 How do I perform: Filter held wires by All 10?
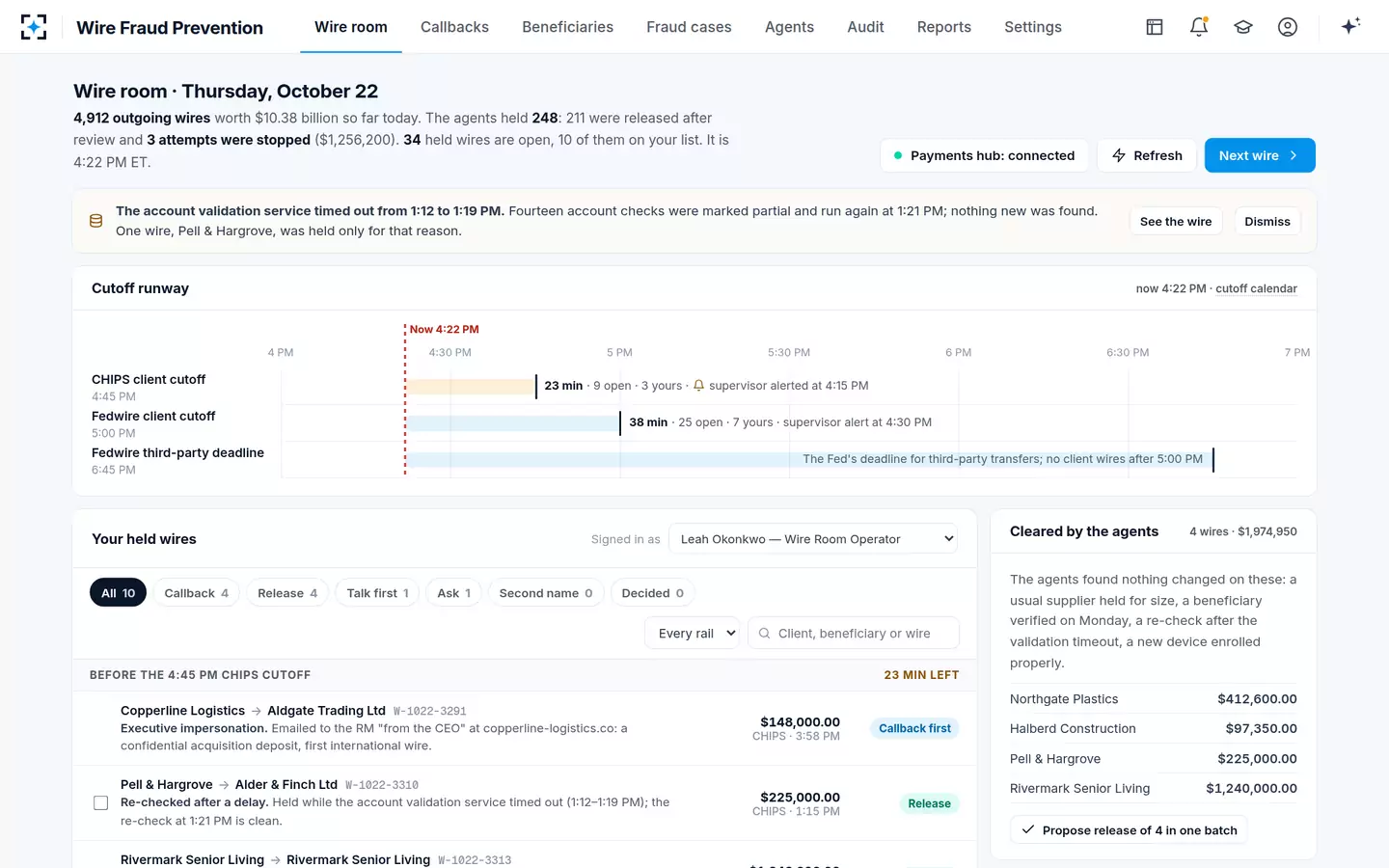pyautogui.click(x=118, y=593)
